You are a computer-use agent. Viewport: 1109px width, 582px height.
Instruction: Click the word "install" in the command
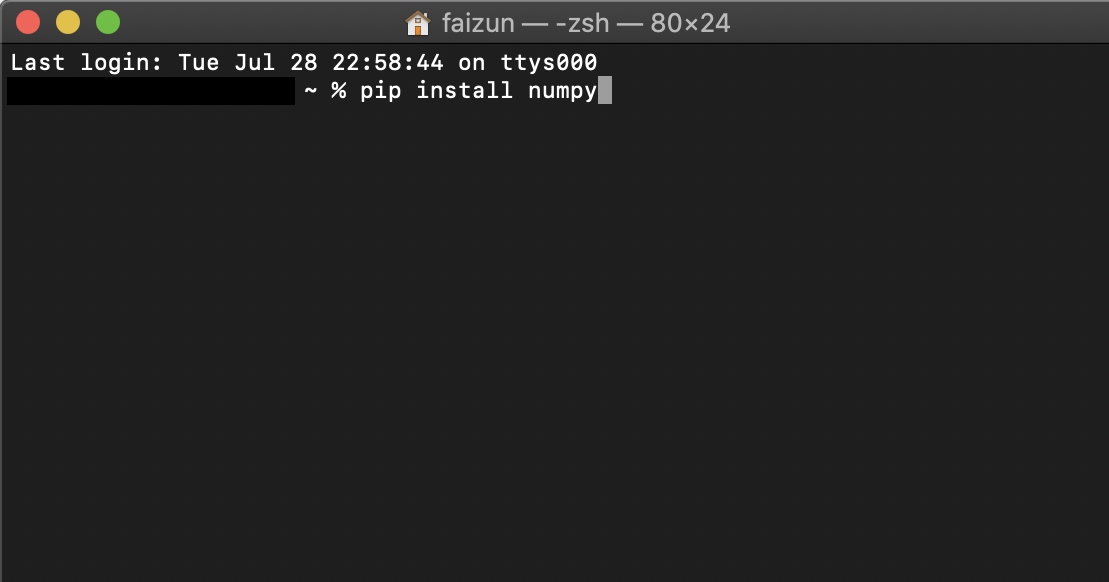pos(464,91)
